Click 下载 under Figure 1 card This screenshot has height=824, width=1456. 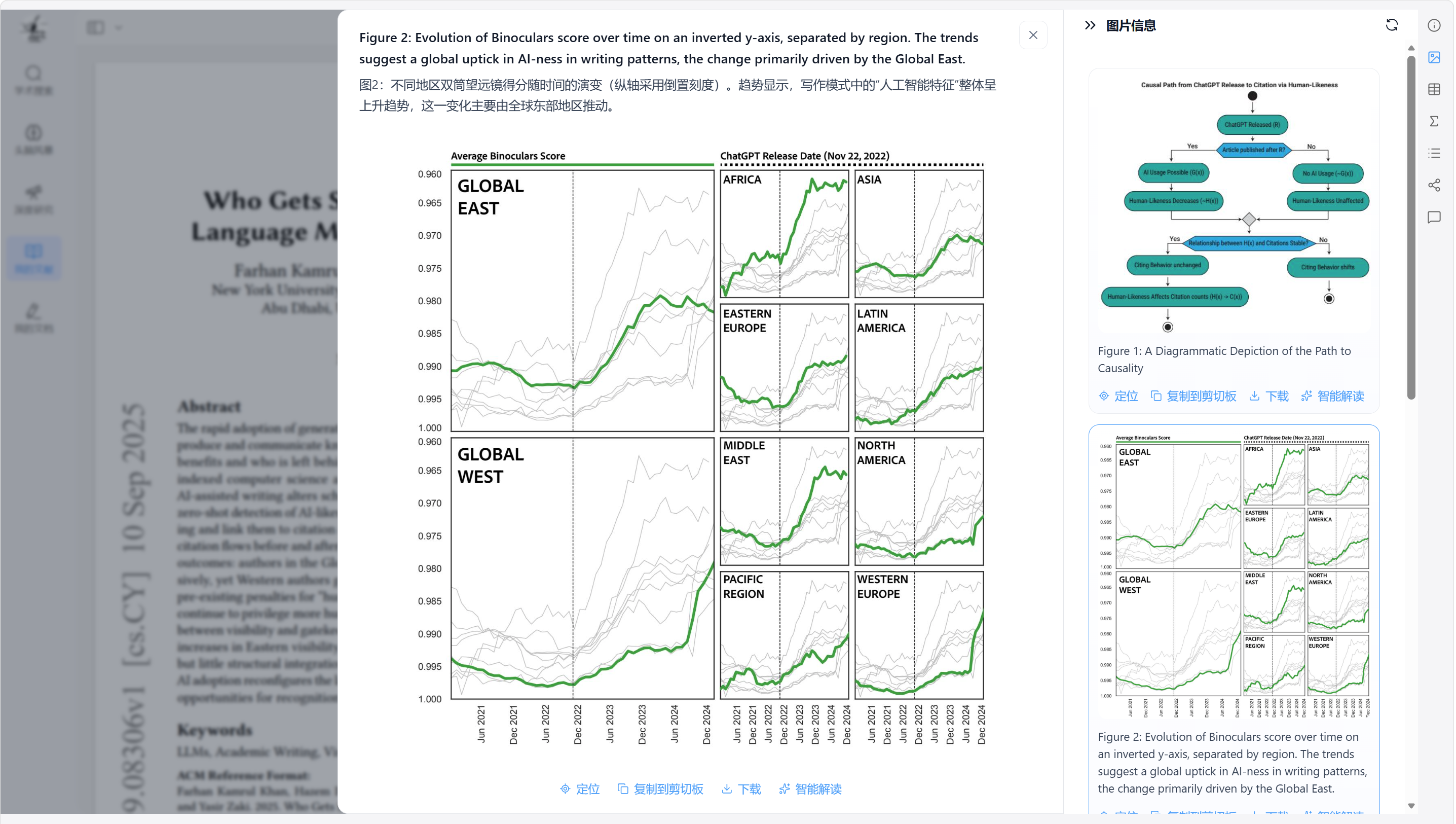tap(1269, 396)
